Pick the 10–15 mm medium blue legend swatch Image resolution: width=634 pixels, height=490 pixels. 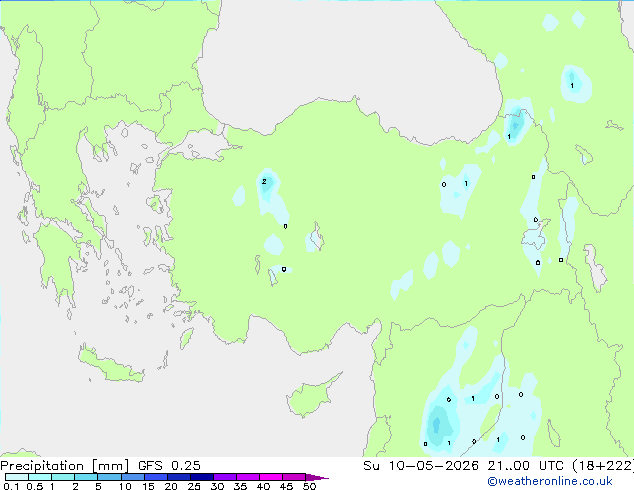pyautogui.click(x=133, y=477)
